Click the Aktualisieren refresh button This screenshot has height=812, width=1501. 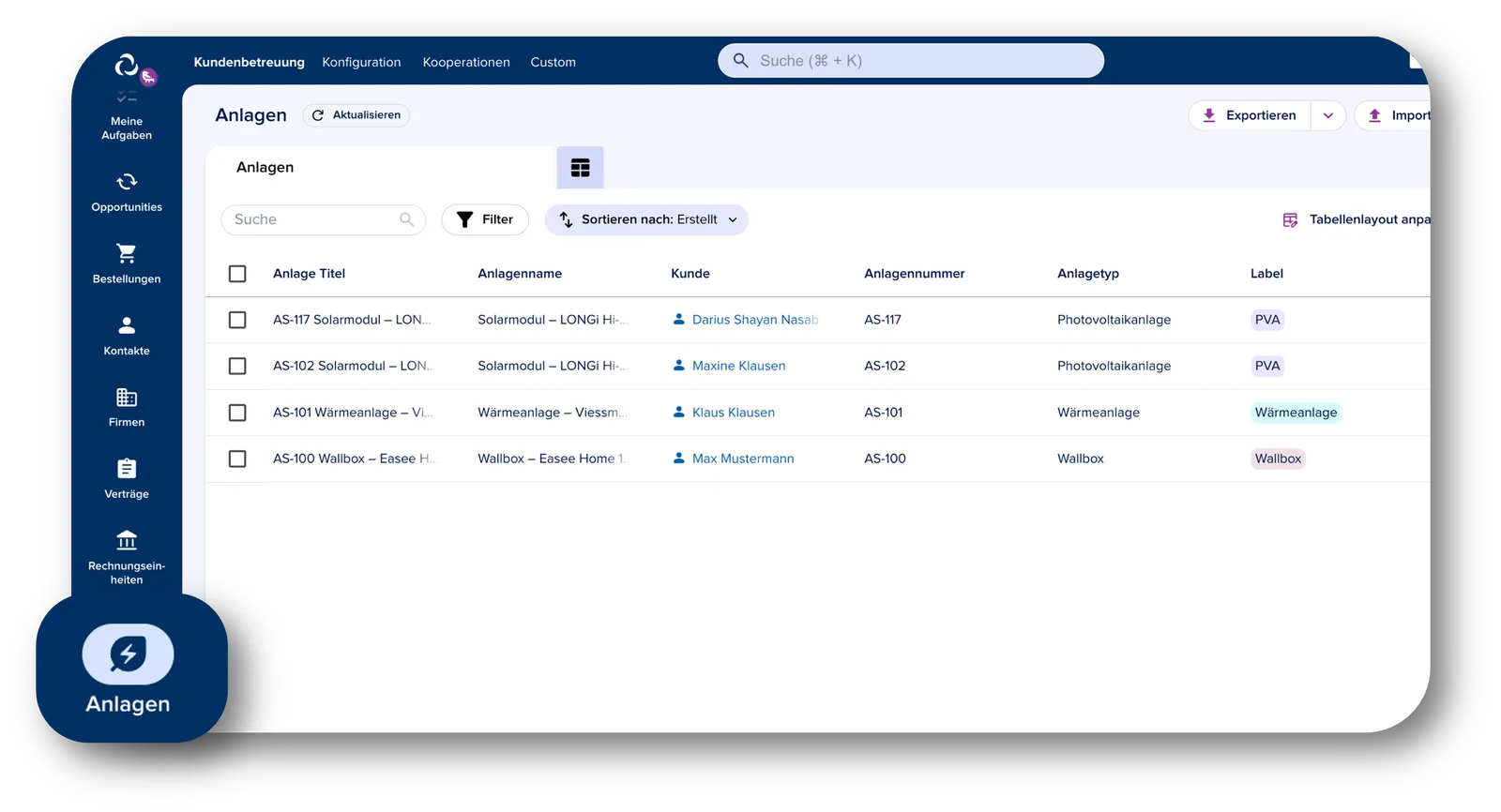(356, 115)
